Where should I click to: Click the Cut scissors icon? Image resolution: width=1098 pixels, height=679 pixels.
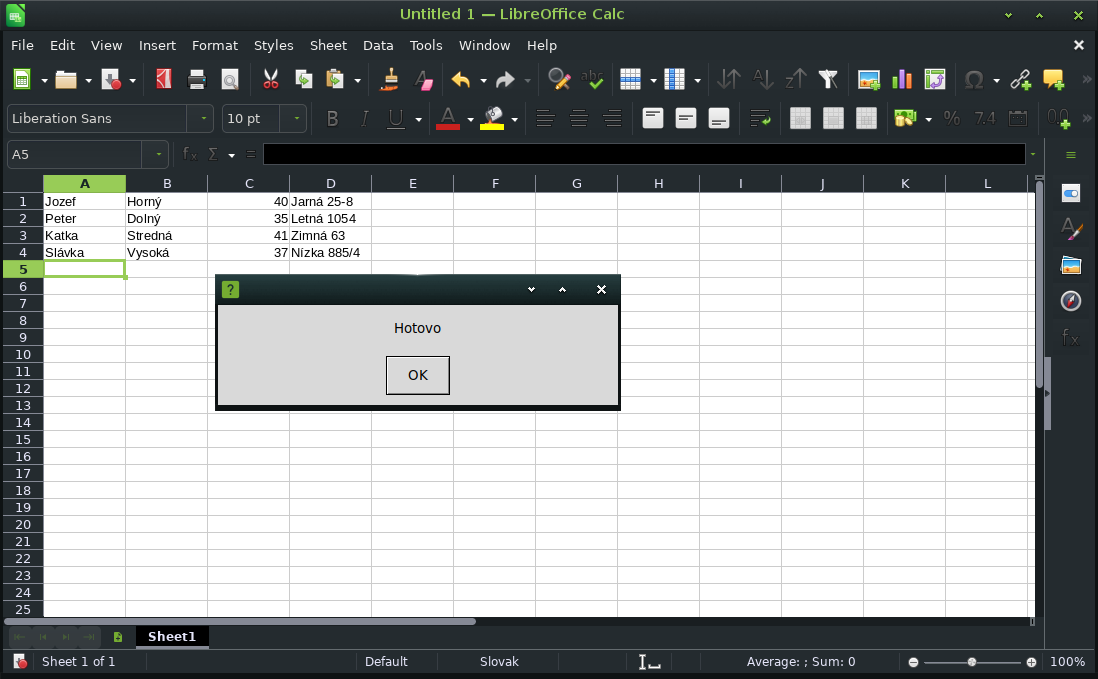[270, 80]
